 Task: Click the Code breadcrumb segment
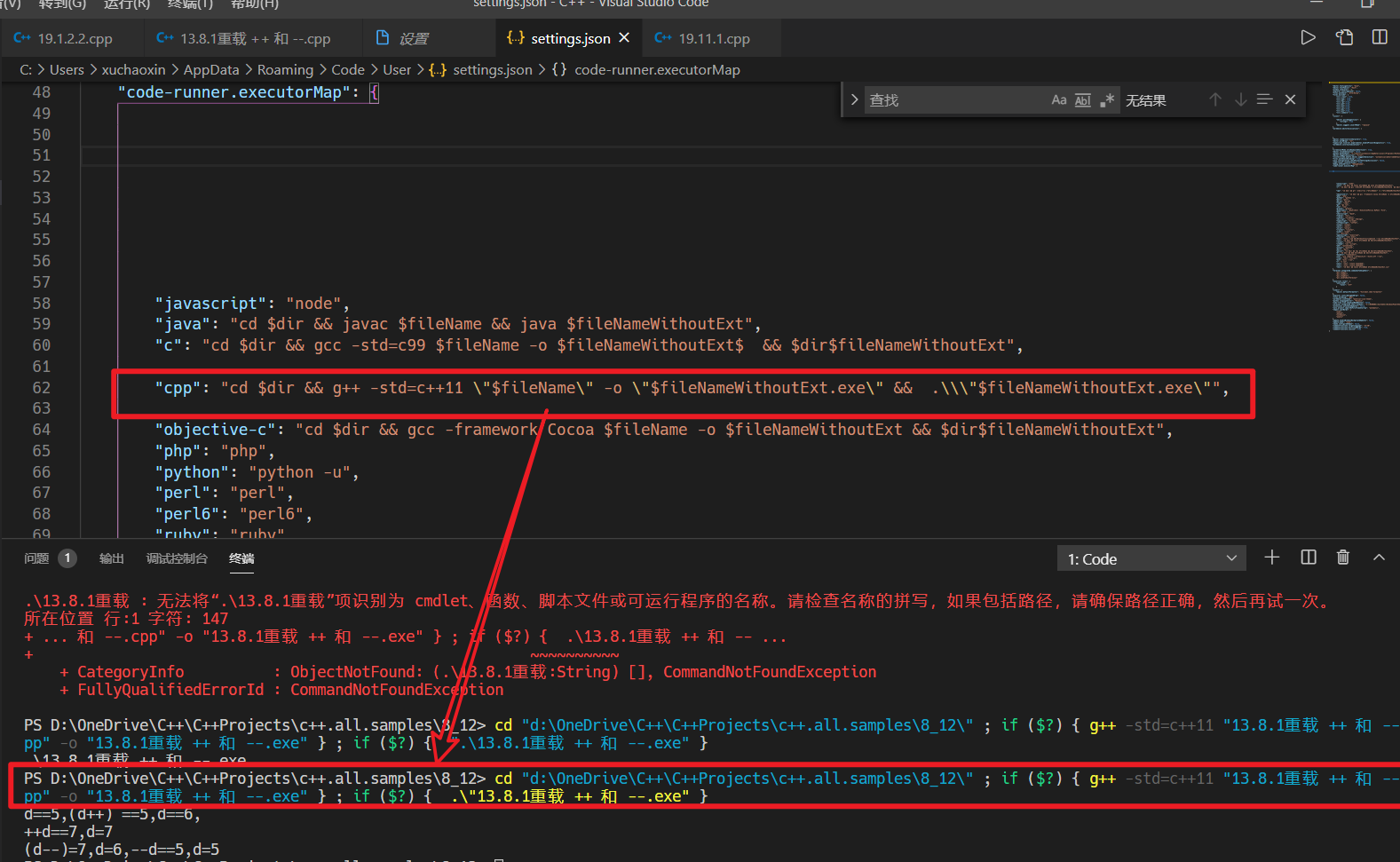tap(348, 69)
